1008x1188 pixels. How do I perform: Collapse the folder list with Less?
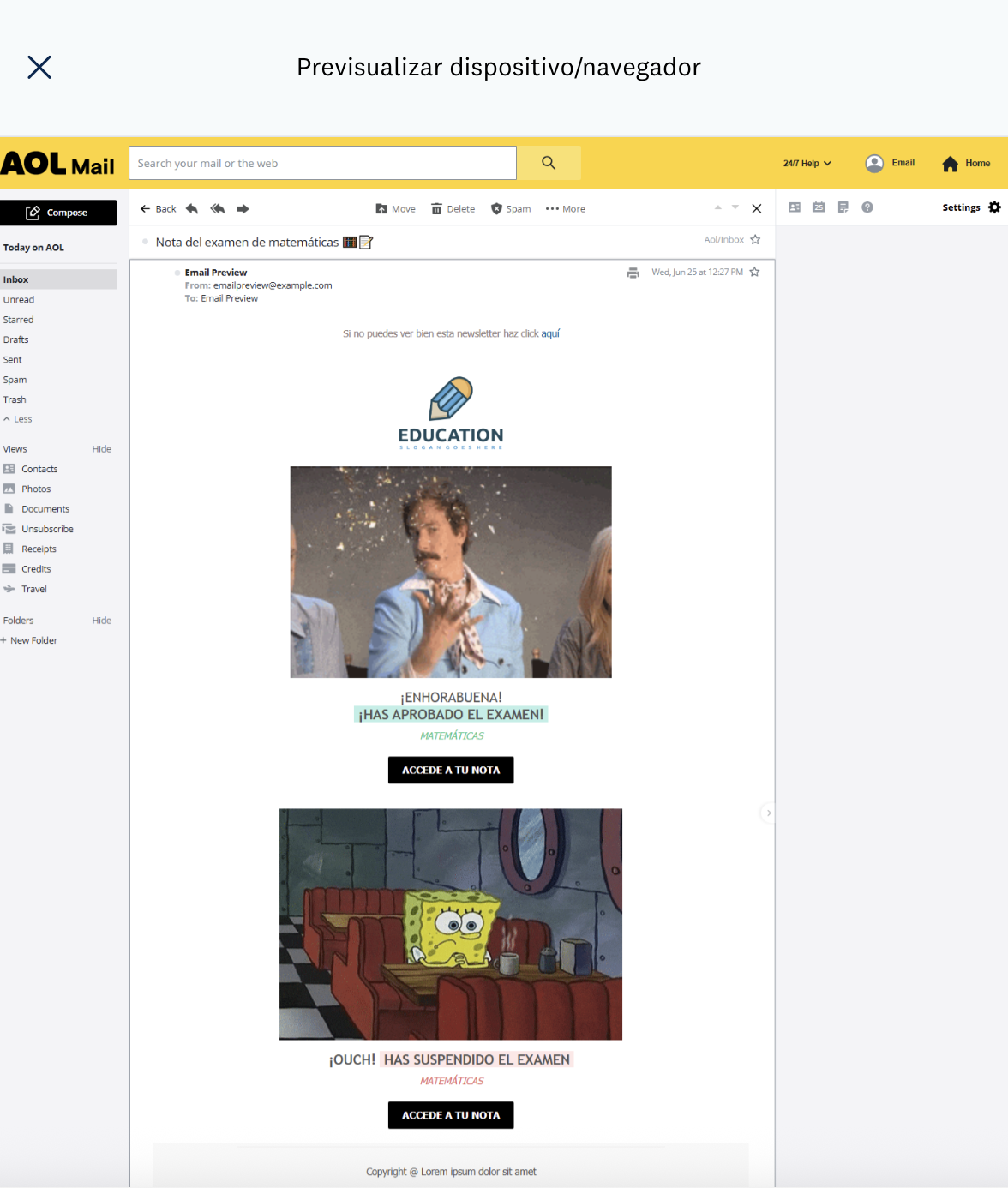pos(18,419)
